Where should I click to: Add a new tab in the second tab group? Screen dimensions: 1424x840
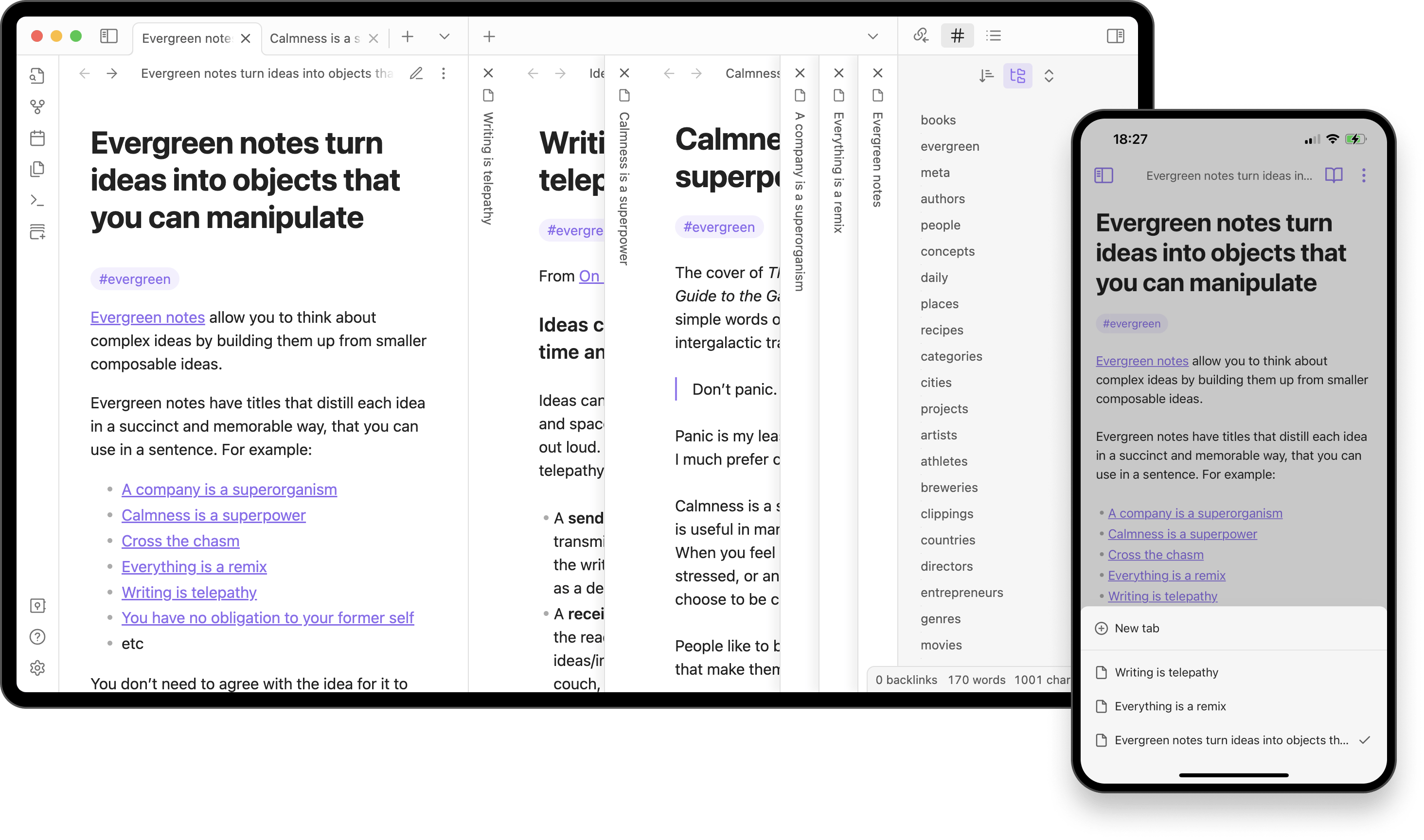tap(489, 37)
